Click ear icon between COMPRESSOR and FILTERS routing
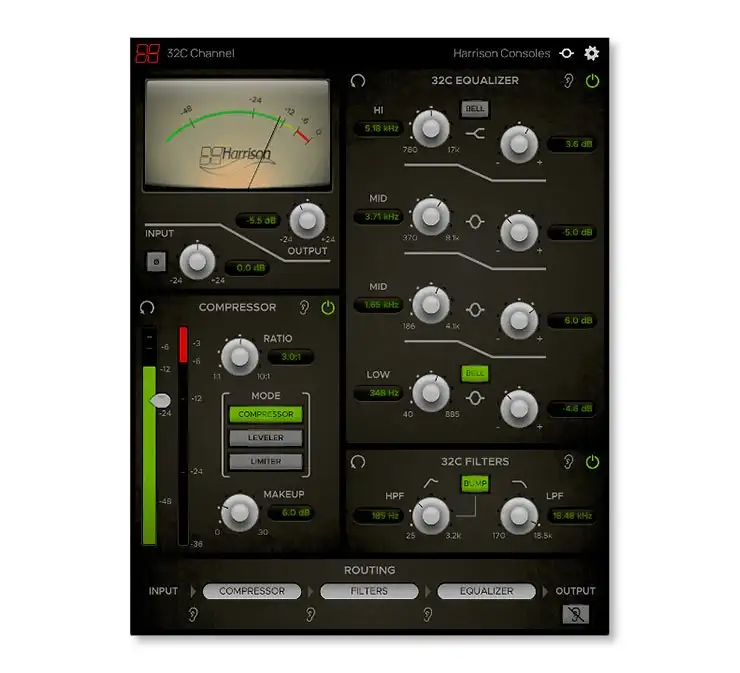The height and width of the screenshot is (673, 740). 310,614
